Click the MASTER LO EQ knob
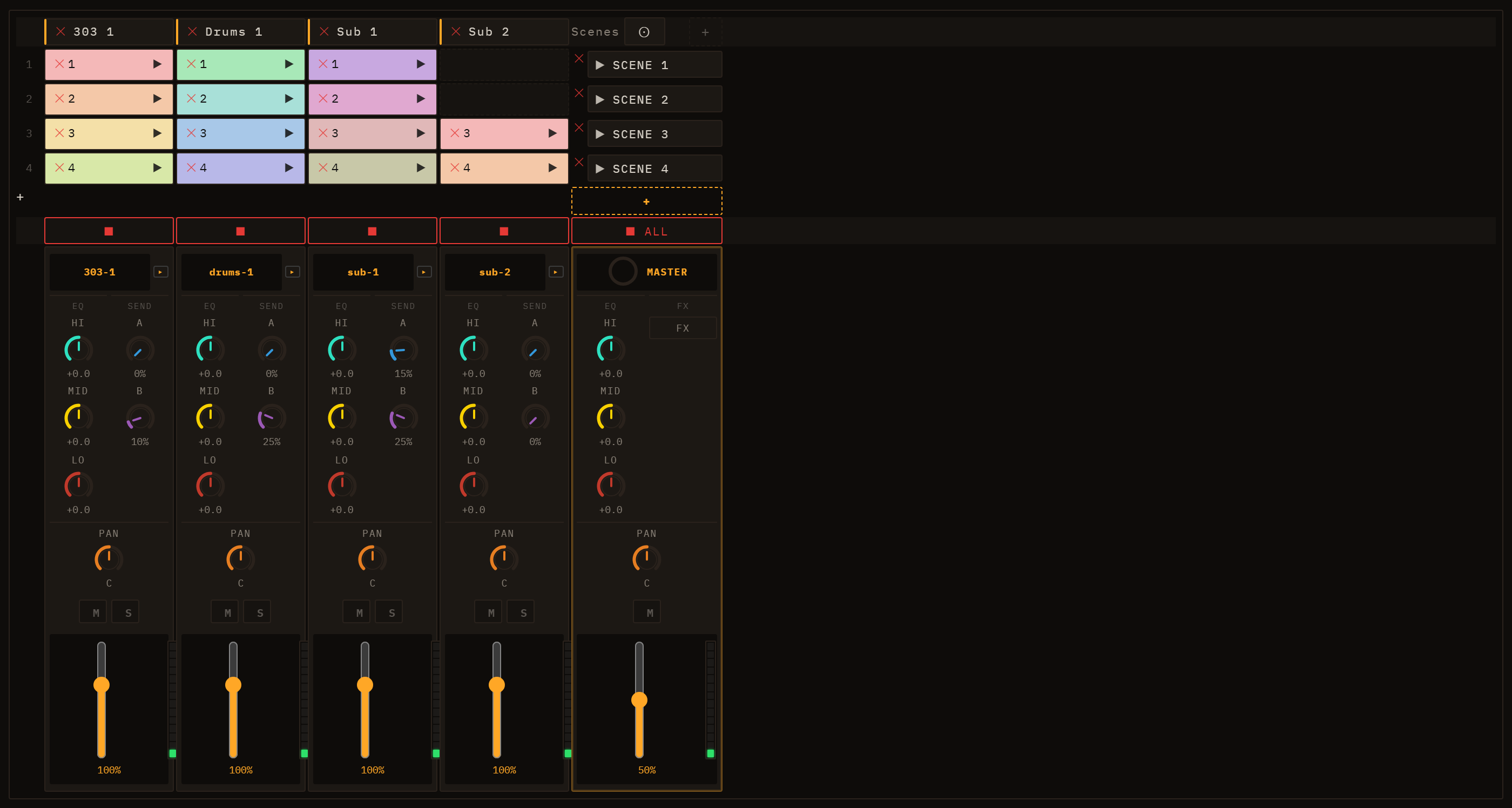Screen dimensions: 1512x808 tap(611, 486)
